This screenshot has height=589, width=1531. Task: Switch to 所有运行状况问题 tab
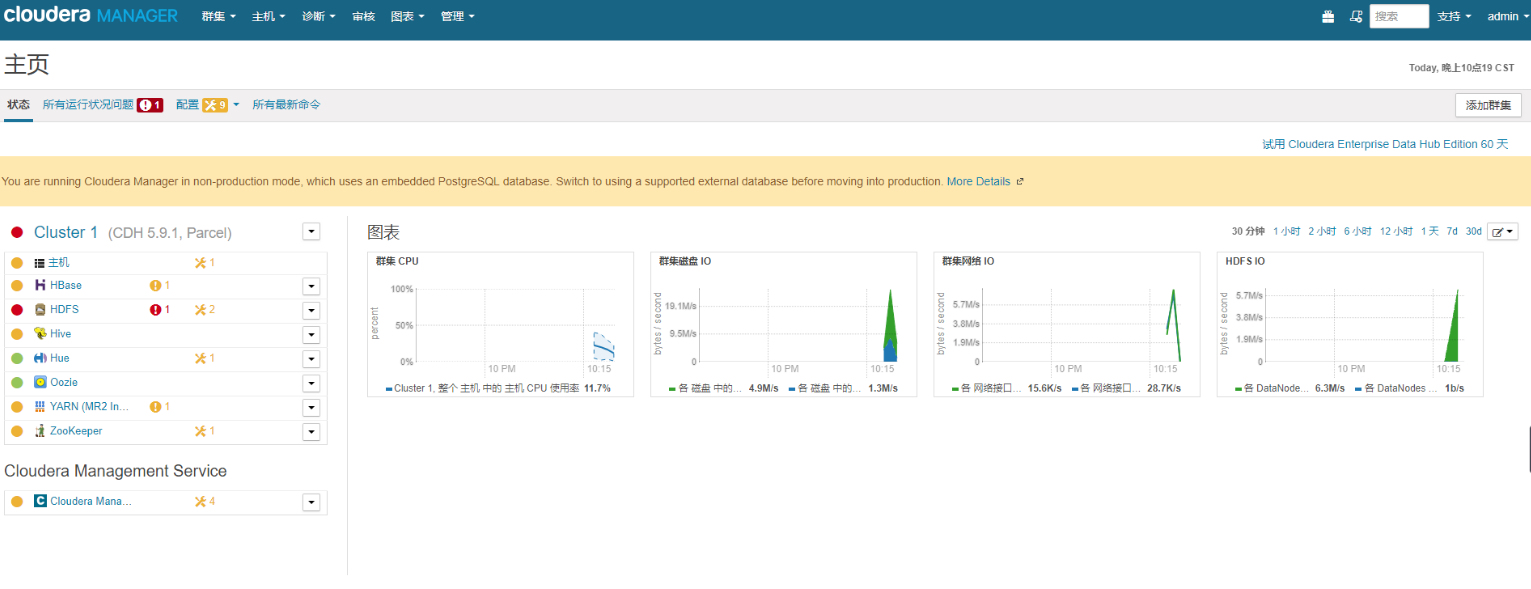(x=88, y=105)
